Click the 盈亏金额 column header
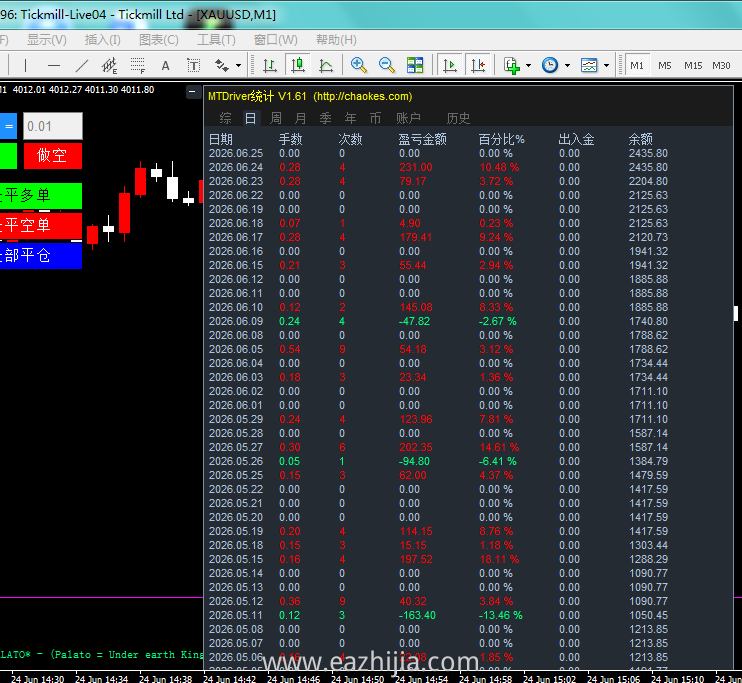Viewport: 742px width, 683px height. tap(422, 139)
